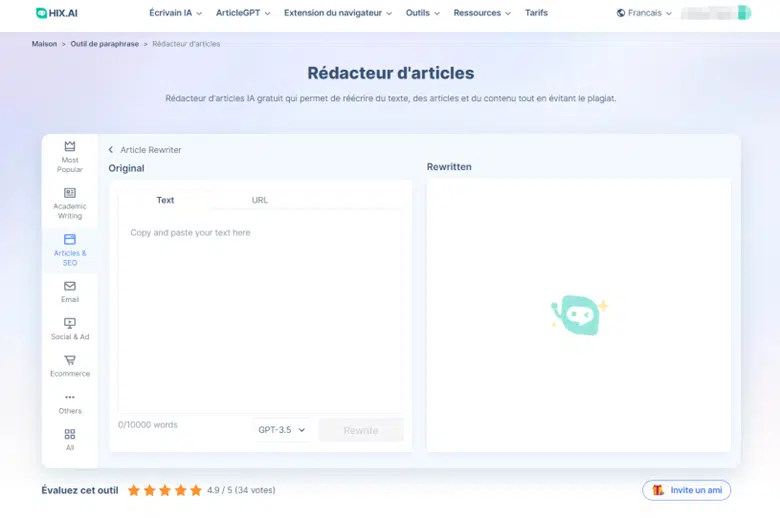This screenshot has height=518, width=780.
Task: Click the Rewrite button
Action: point(361,430)
